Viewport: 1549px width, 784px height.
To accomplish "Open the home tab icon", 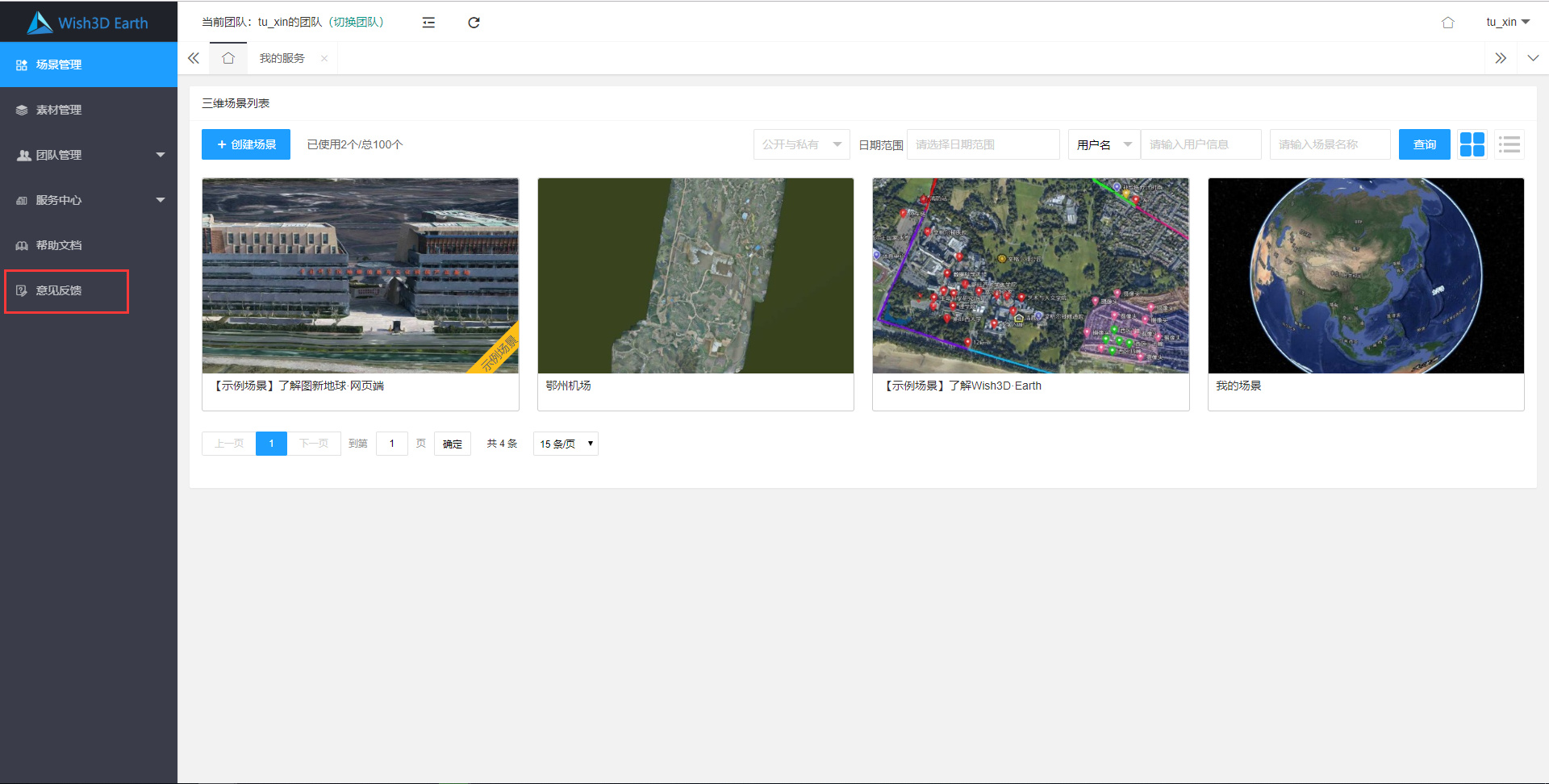I will click(228, 58).
